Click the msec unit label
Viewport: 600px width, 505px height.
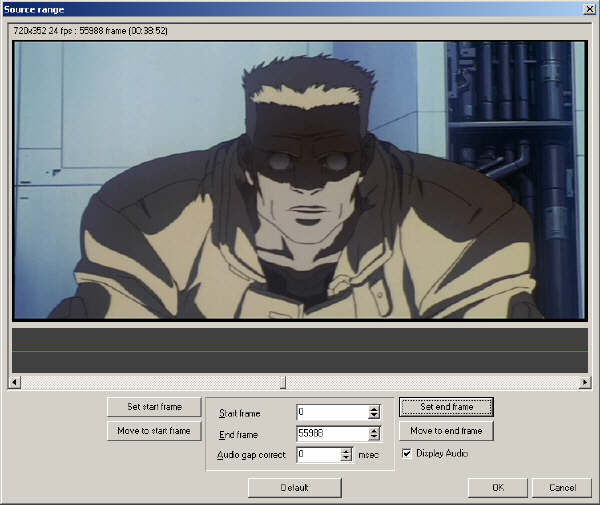[368, 455]
